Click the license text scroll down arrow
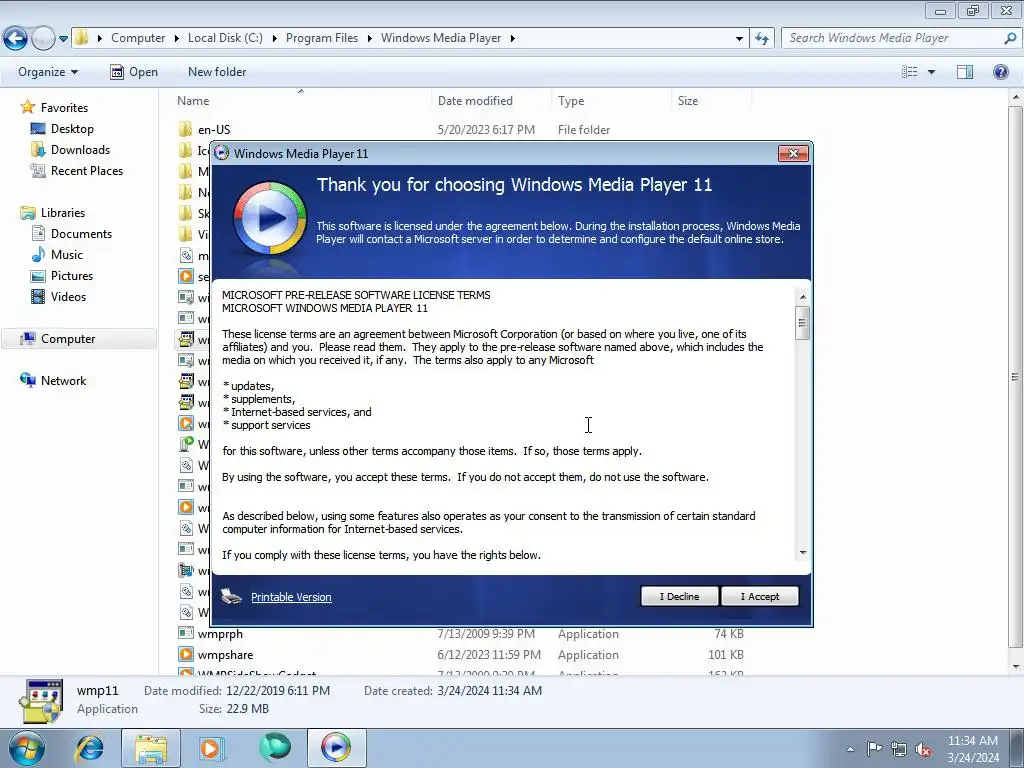Image resolution: width=1024 pixels, height=768 pixels. click(x=803, y=552)
